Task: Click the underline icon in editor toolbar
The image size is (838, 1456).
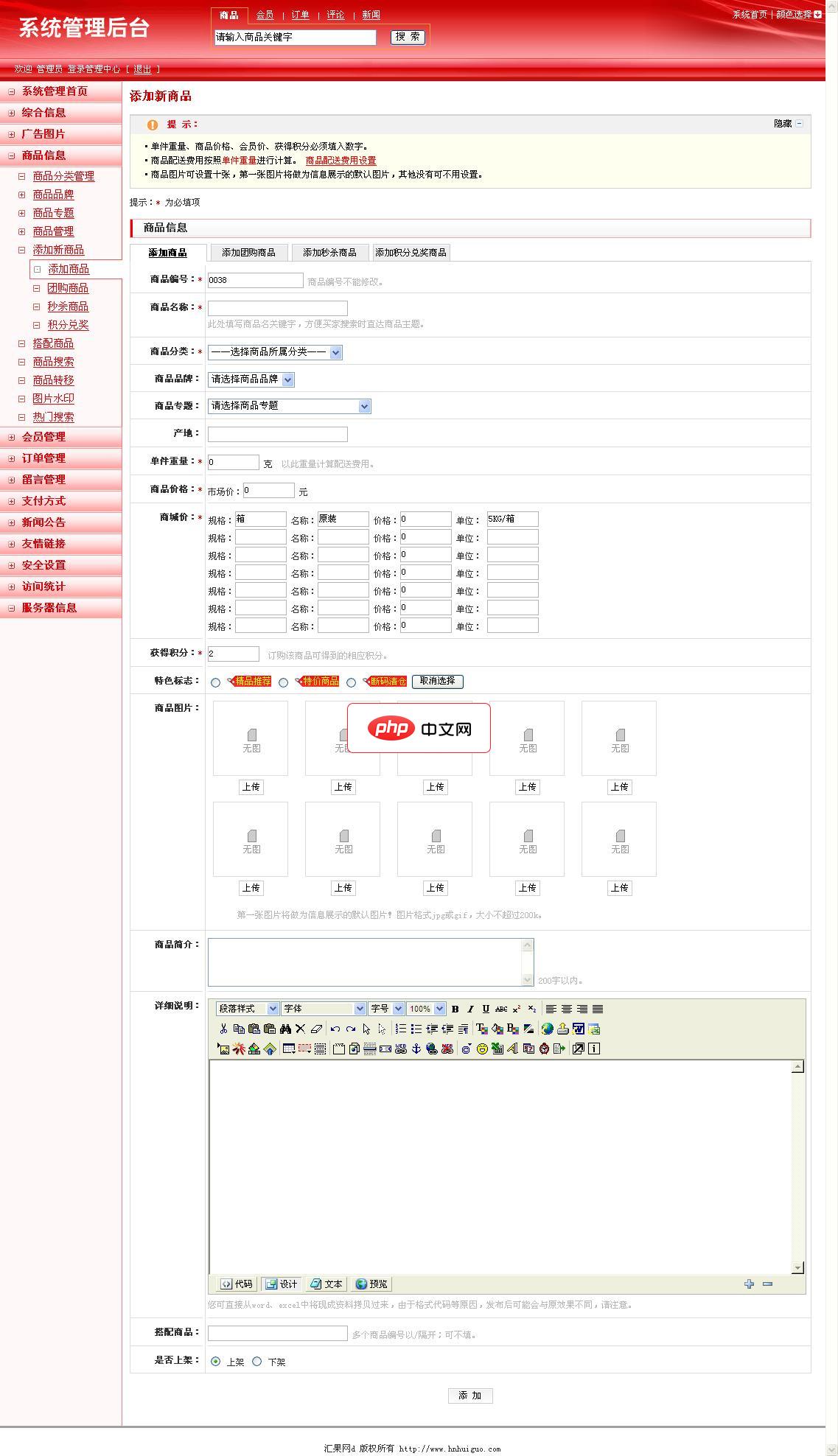Action: click(x=486, y=1009)
